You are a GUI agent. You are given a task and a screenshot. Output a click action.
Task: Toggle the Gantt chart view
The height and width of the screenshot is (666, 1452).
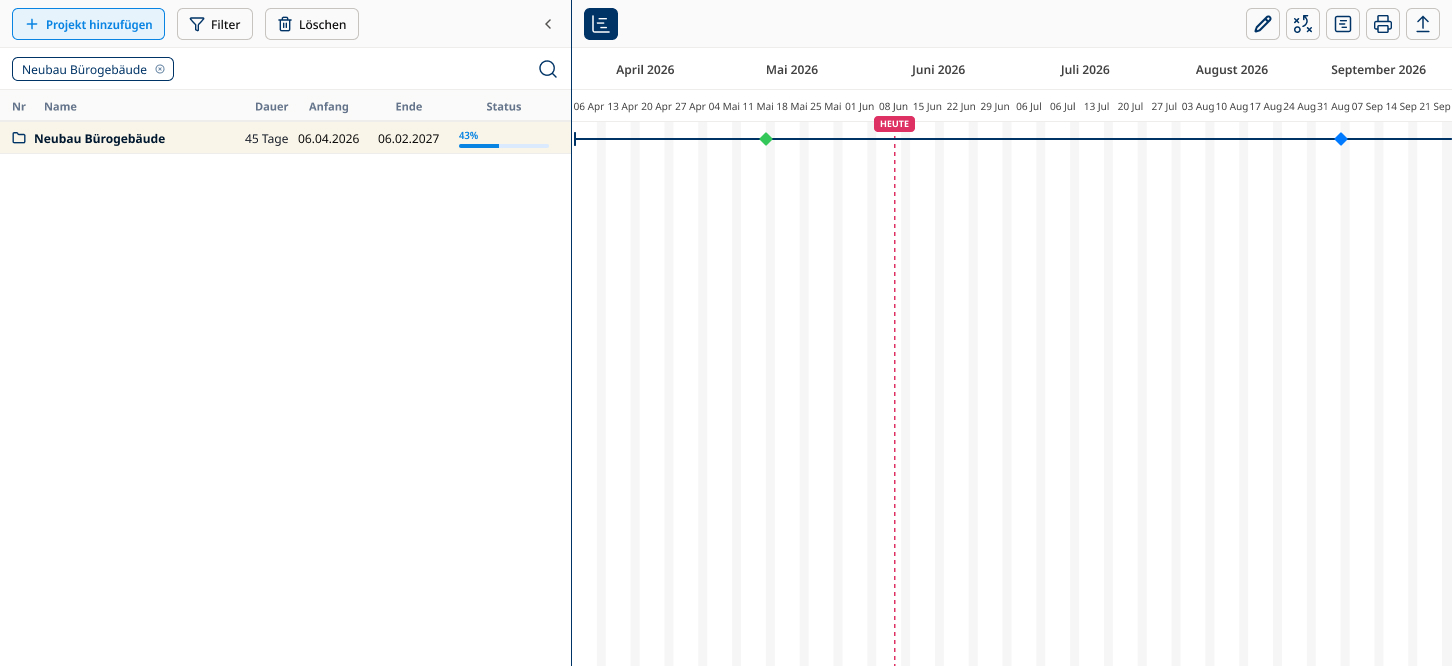(601, 24)
